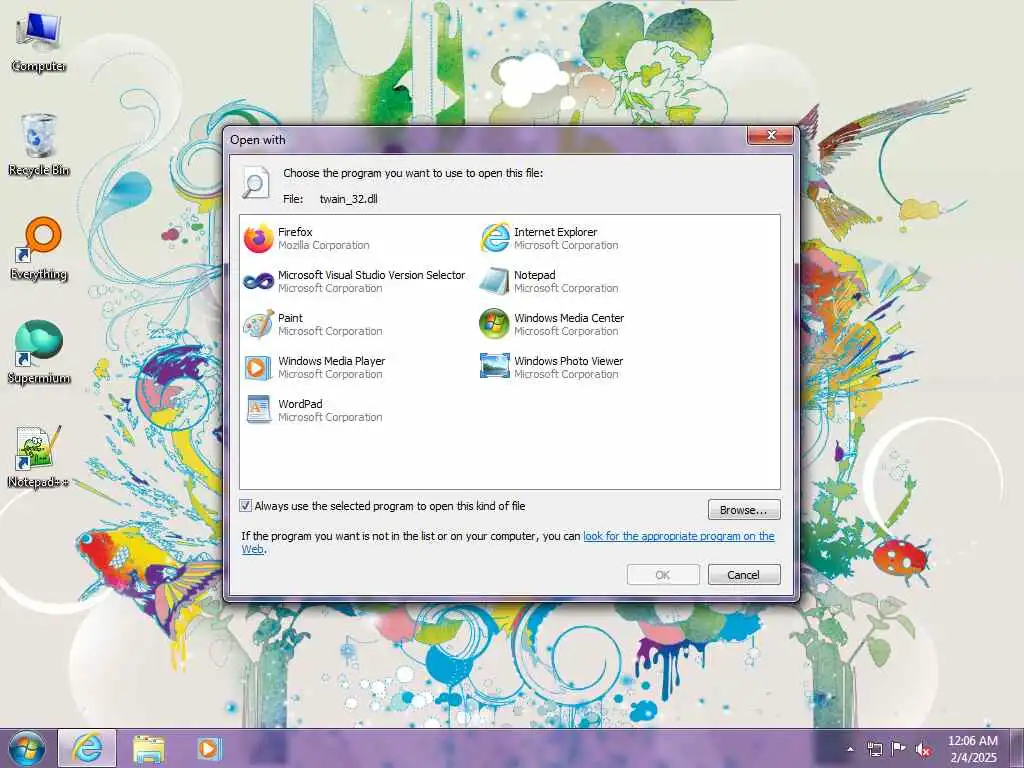Viewport: 1024px width, 768px height.
Task: Open the Action Center flag icon
Action: [899, 749]
